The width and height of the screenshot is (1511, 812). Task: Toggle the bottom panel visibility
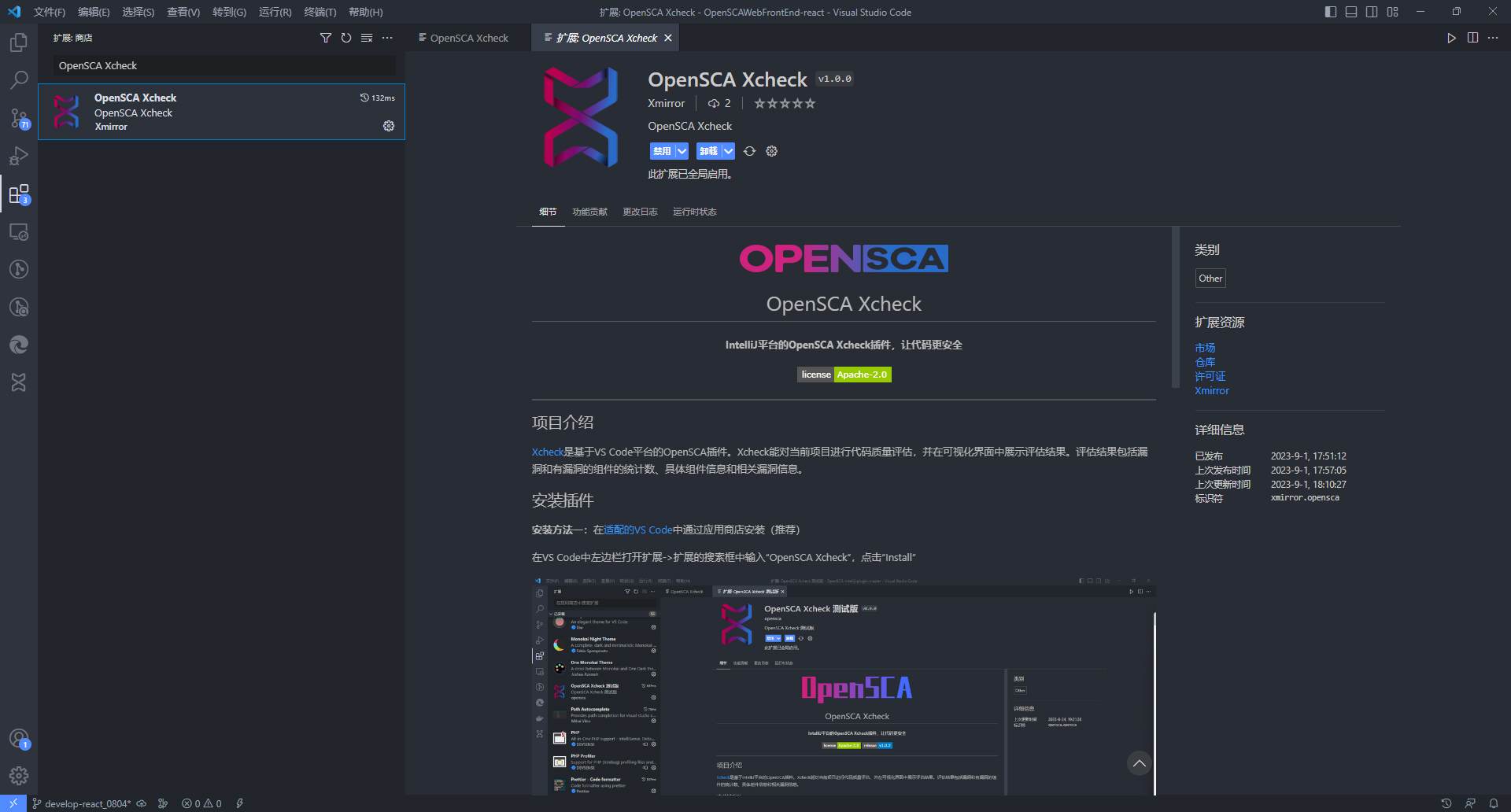pos(1351,12)
